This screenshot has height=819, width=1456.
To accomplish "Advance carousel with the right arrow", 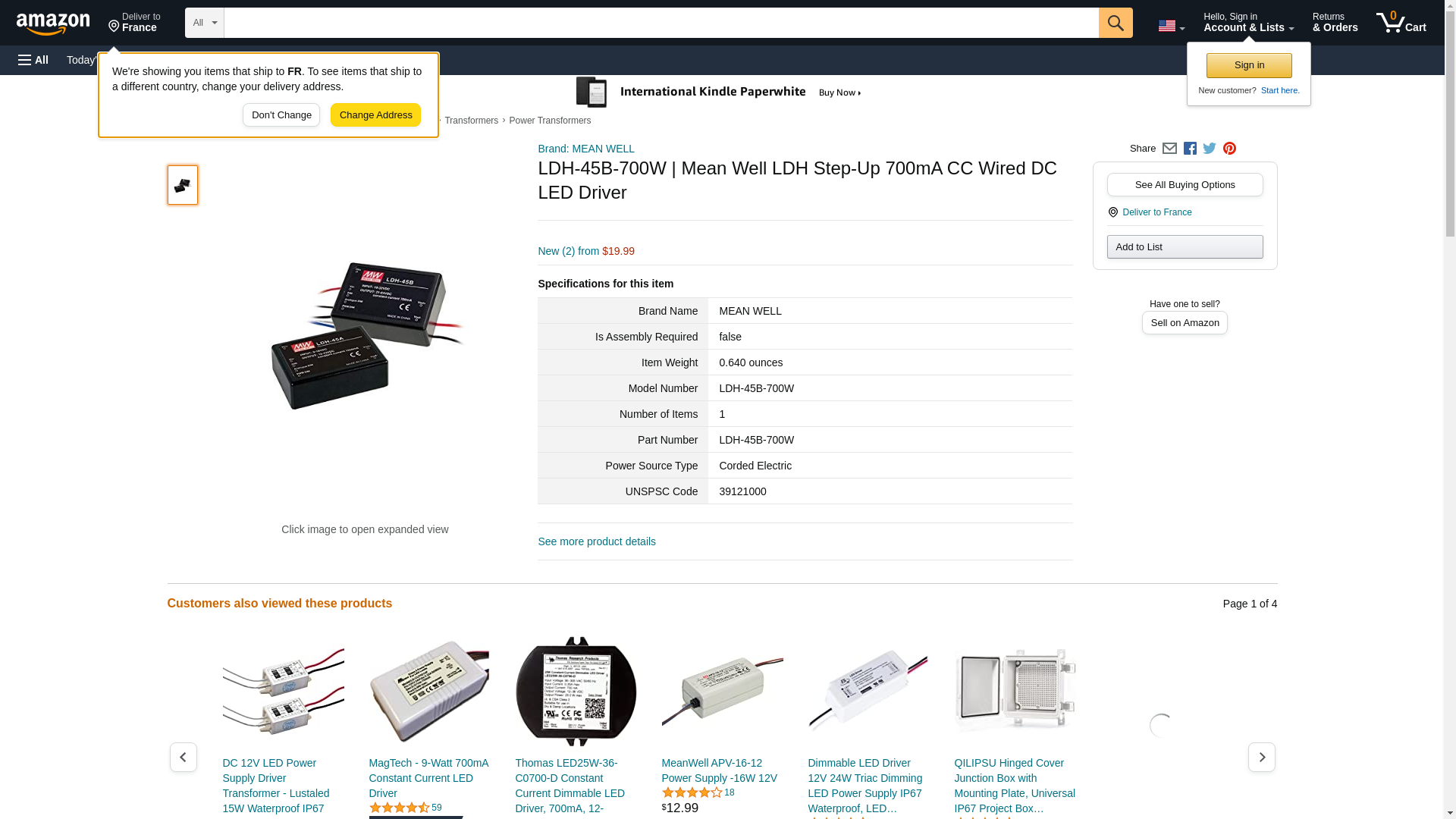I will point(1262,757).
